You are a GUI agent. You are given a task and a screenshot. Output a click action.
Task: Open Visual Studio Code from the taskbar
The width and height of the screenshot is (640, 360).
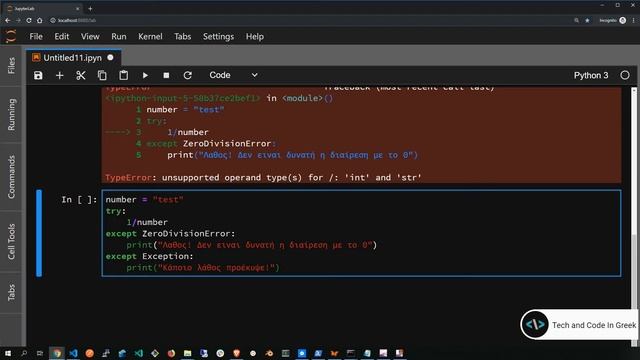(x=73, y=353)
